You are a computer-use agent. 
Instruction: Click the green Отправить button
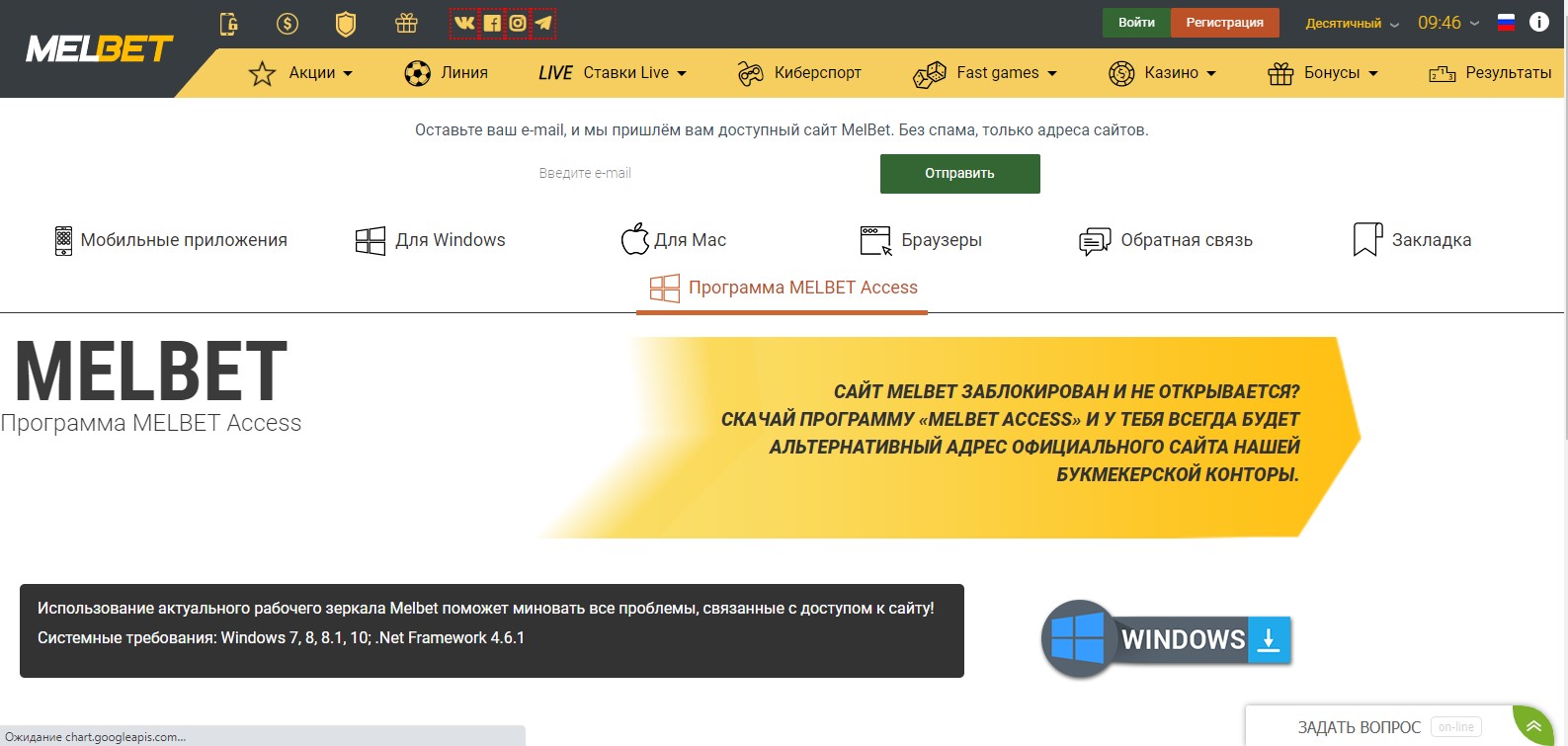coord(960,174)
